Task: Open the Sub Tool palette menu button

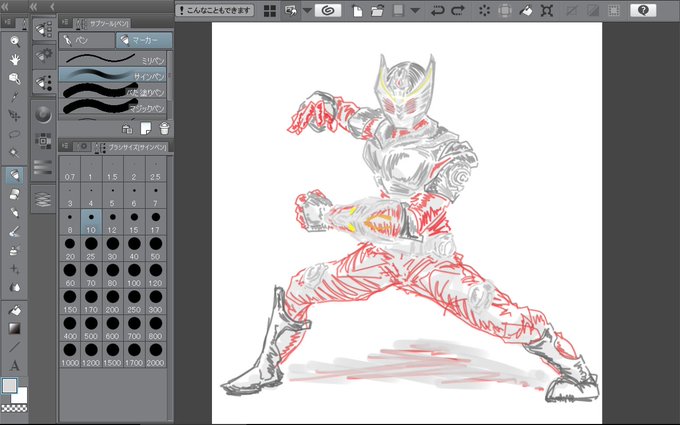Action: (x=65, y=23)
